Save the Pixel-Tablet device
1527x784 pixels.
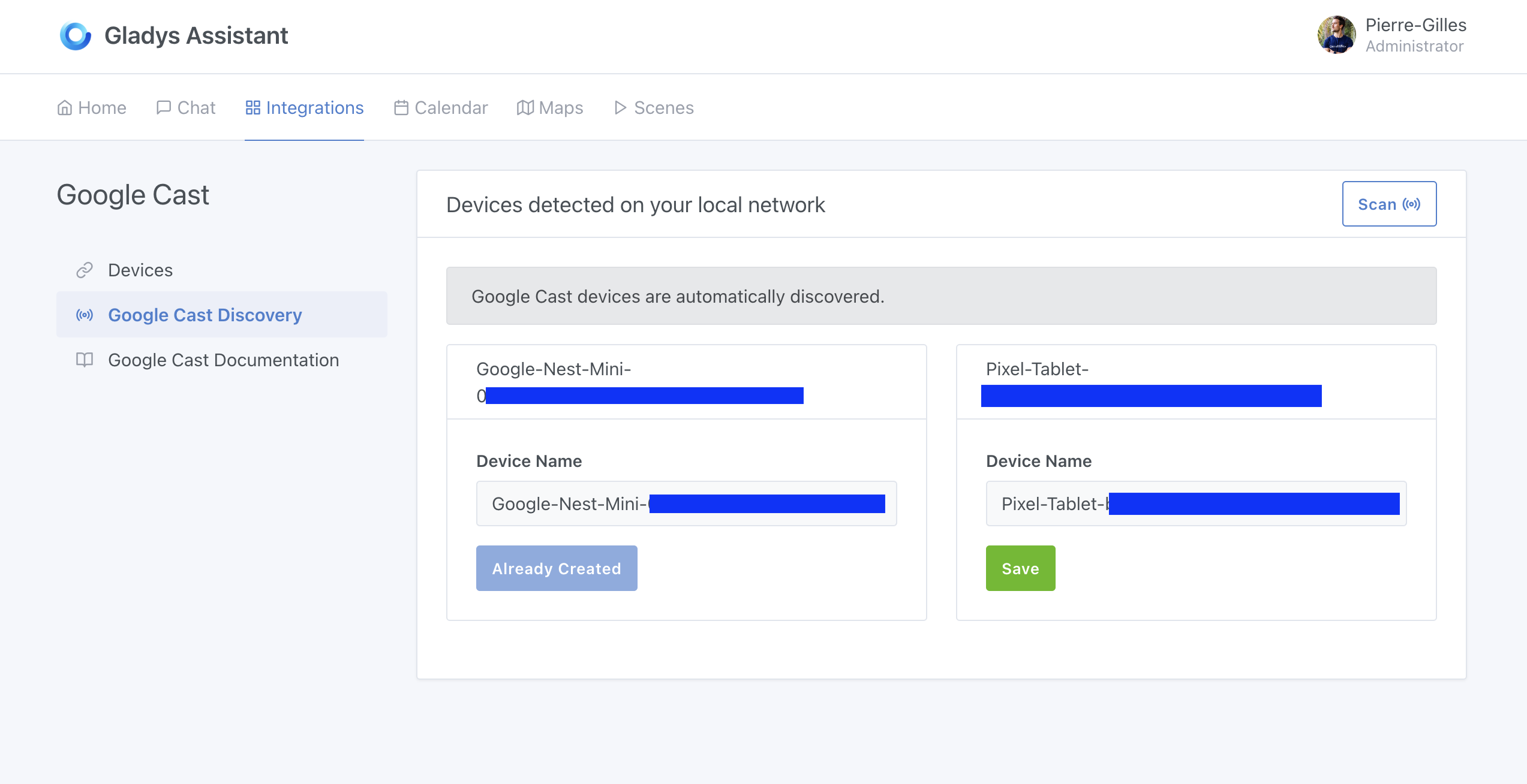coord(1020,568)
